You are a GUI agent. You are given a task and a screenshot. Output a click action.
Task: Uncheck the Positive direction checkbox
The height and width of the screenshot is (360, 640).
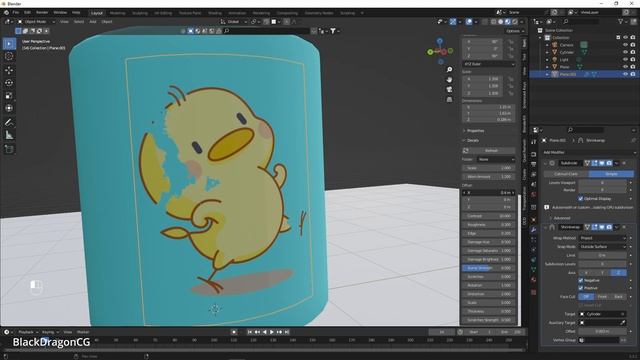581,288
